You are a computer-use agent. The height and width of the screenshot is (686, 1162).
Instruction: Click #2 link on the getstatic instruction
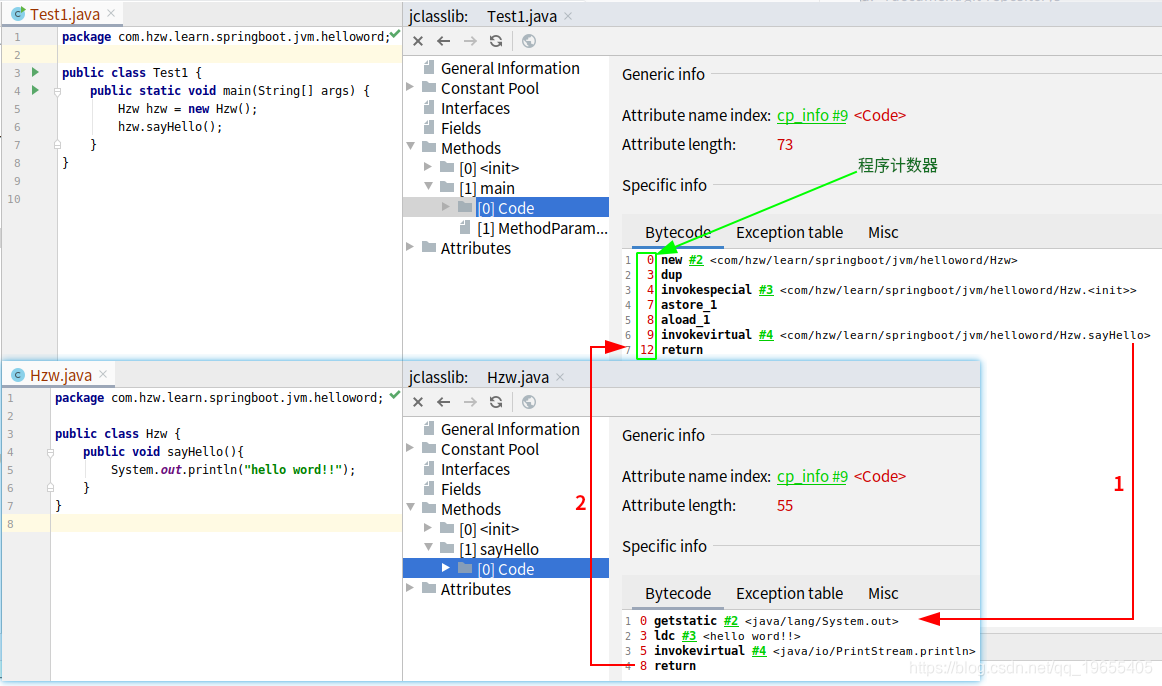coord(731,621)
